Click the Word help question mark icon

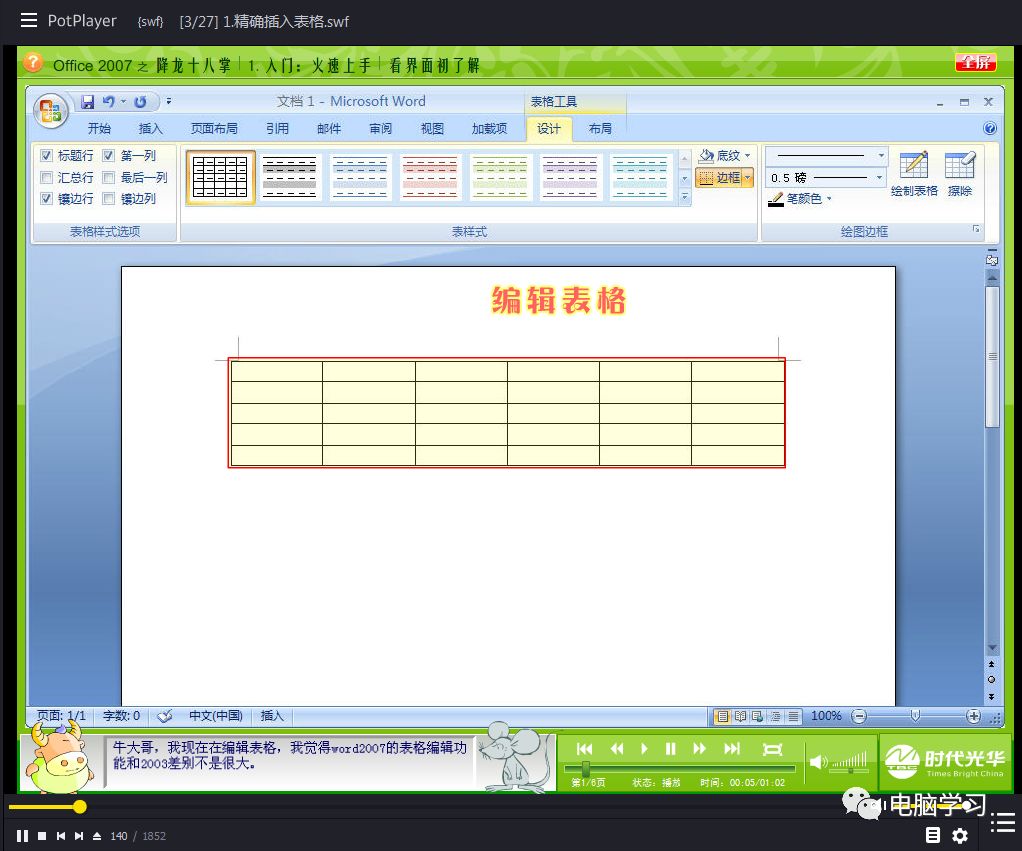989,128
